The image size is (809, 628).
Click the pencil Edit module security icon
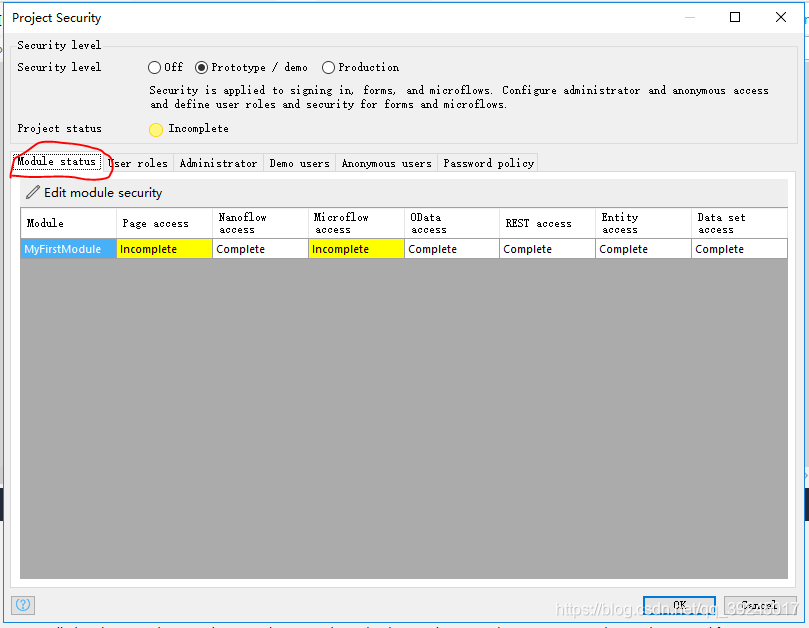(x=33, y=192)
